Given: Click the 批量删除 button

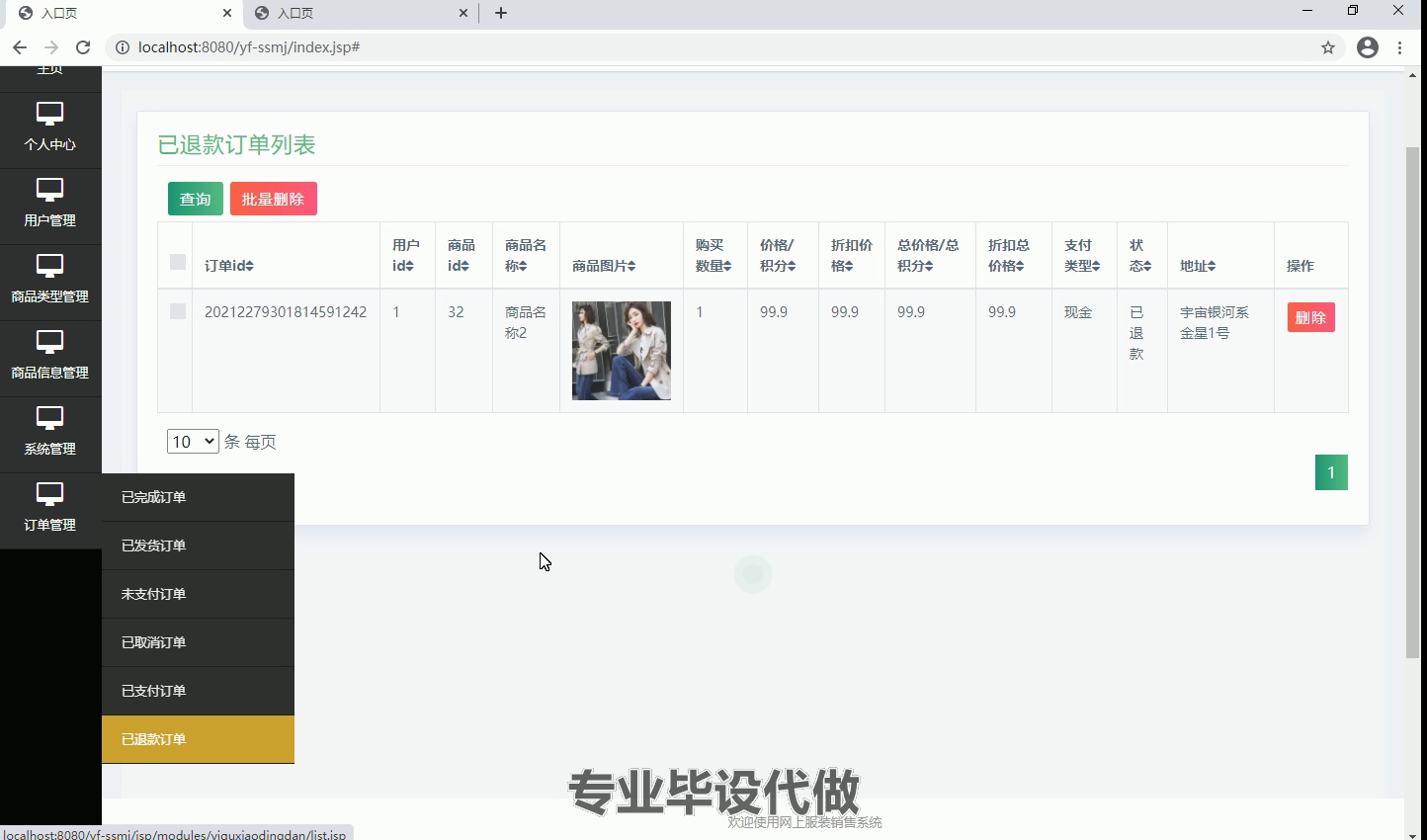Looking at the screenshot, I should pyautogui.click(x=274, y=199).
